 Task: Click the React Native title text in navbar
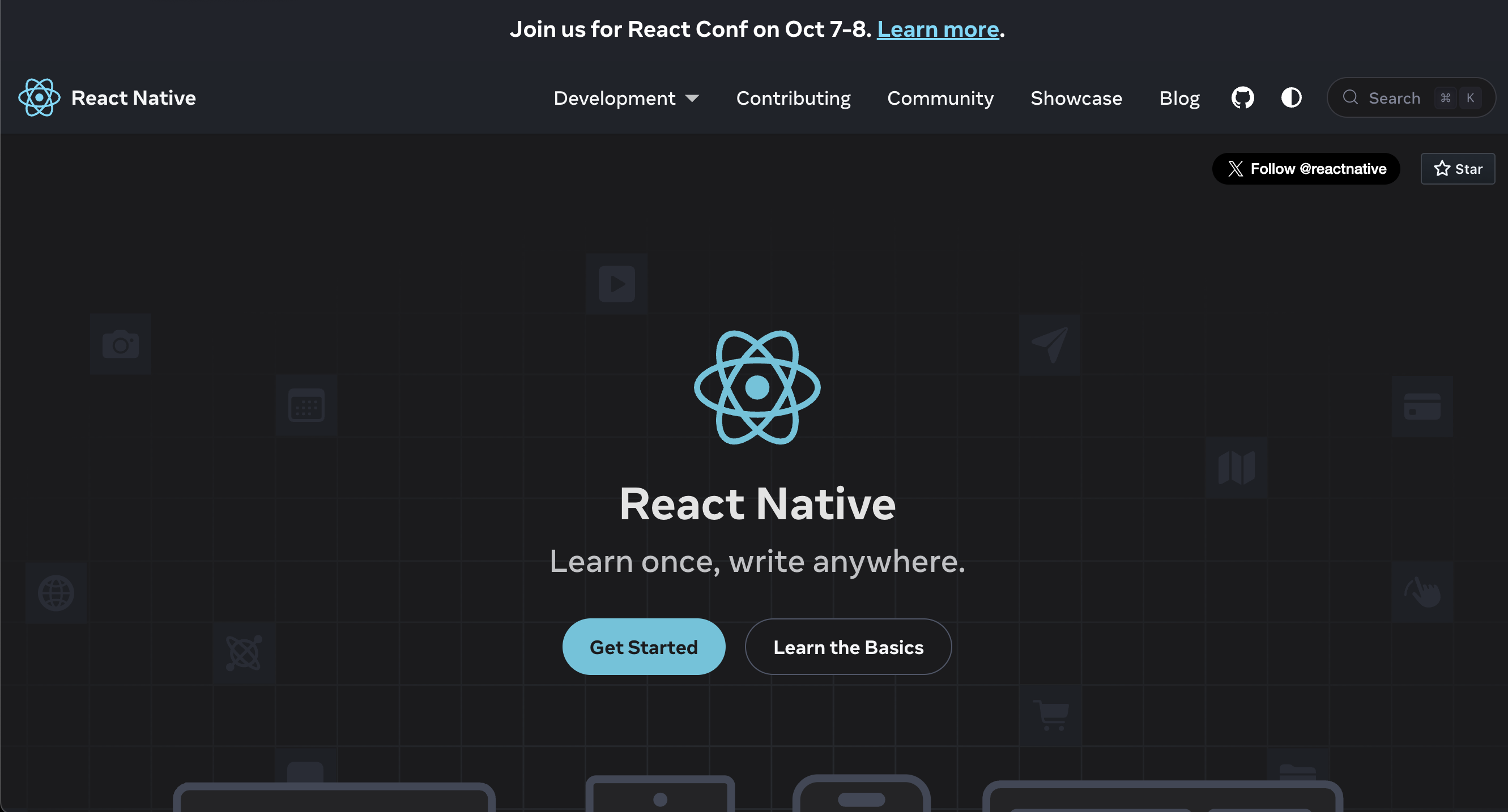(x=134, y=98)
